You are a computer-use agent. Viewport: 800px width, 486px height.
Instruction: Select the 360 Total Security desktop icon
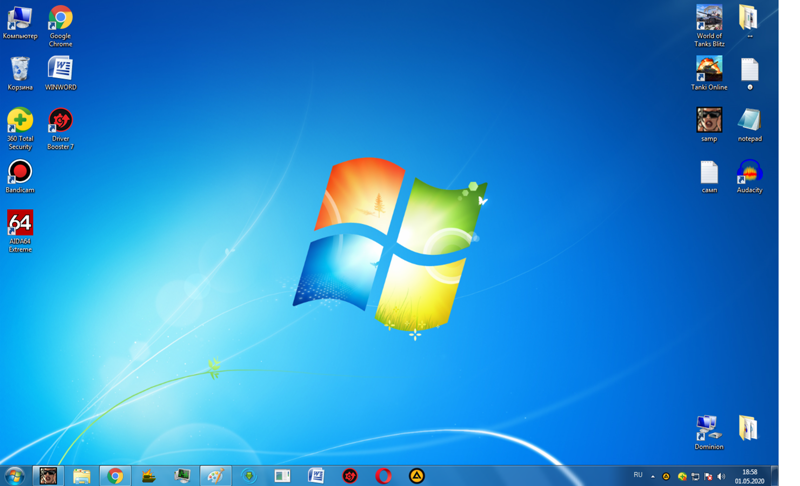(20, 129)
